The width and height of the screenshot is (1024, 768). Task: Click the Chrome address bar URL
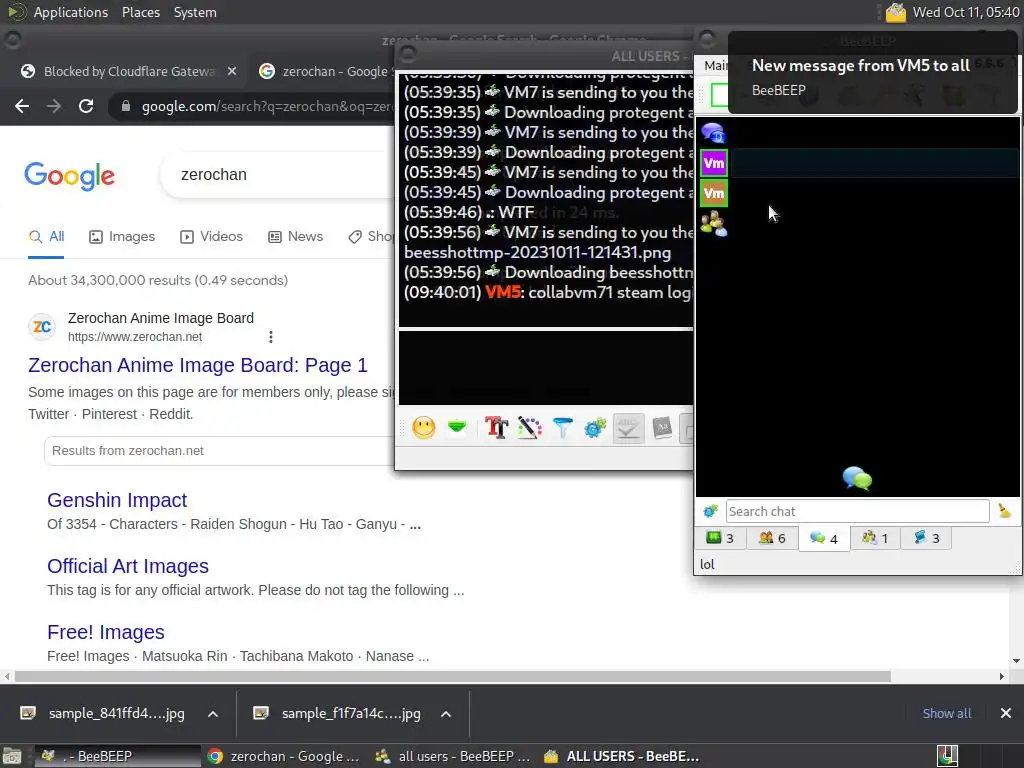tap(268, 106)
